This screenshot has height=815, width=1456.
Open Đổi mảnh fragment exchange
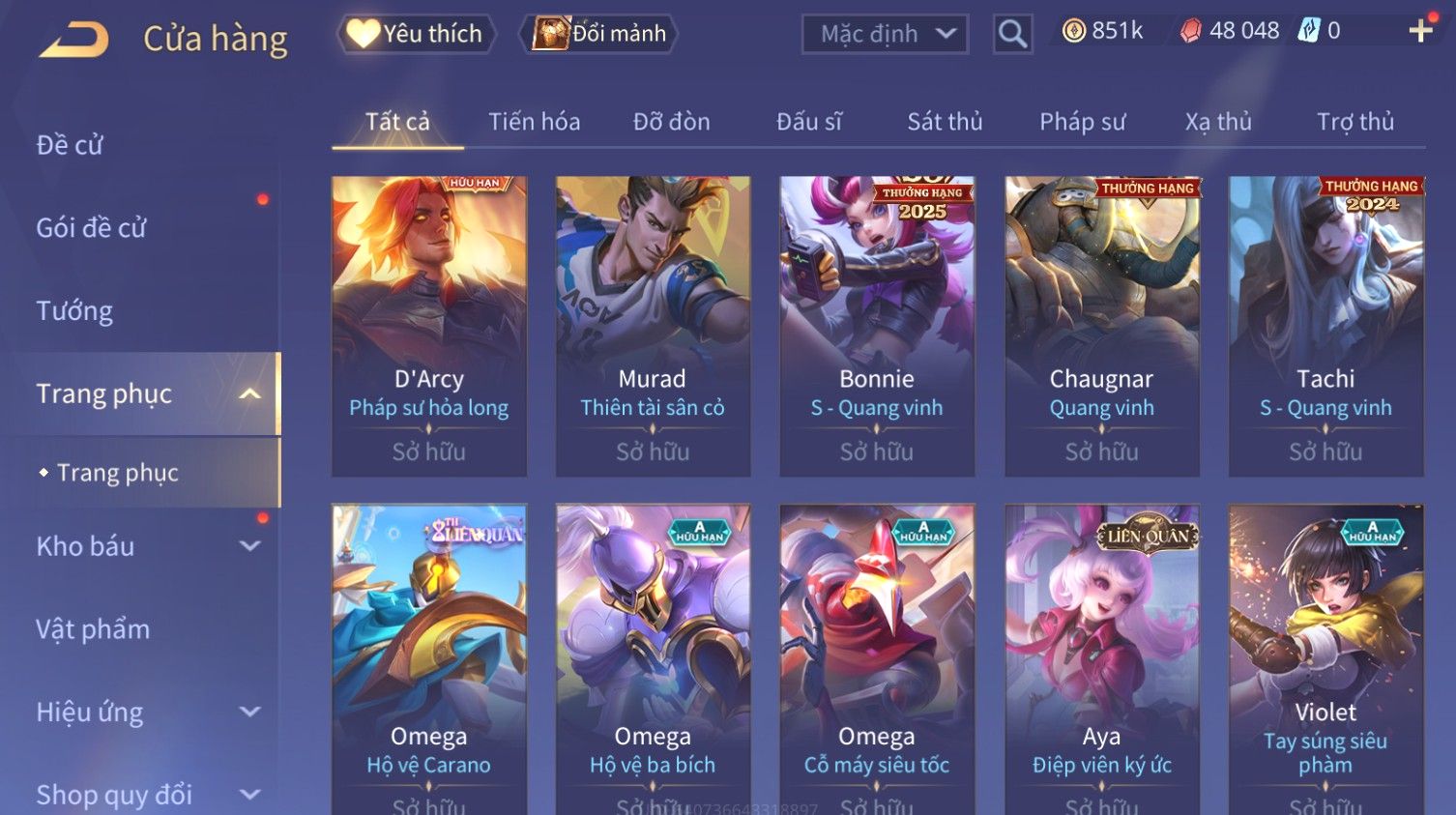click(x=598, y=34)
